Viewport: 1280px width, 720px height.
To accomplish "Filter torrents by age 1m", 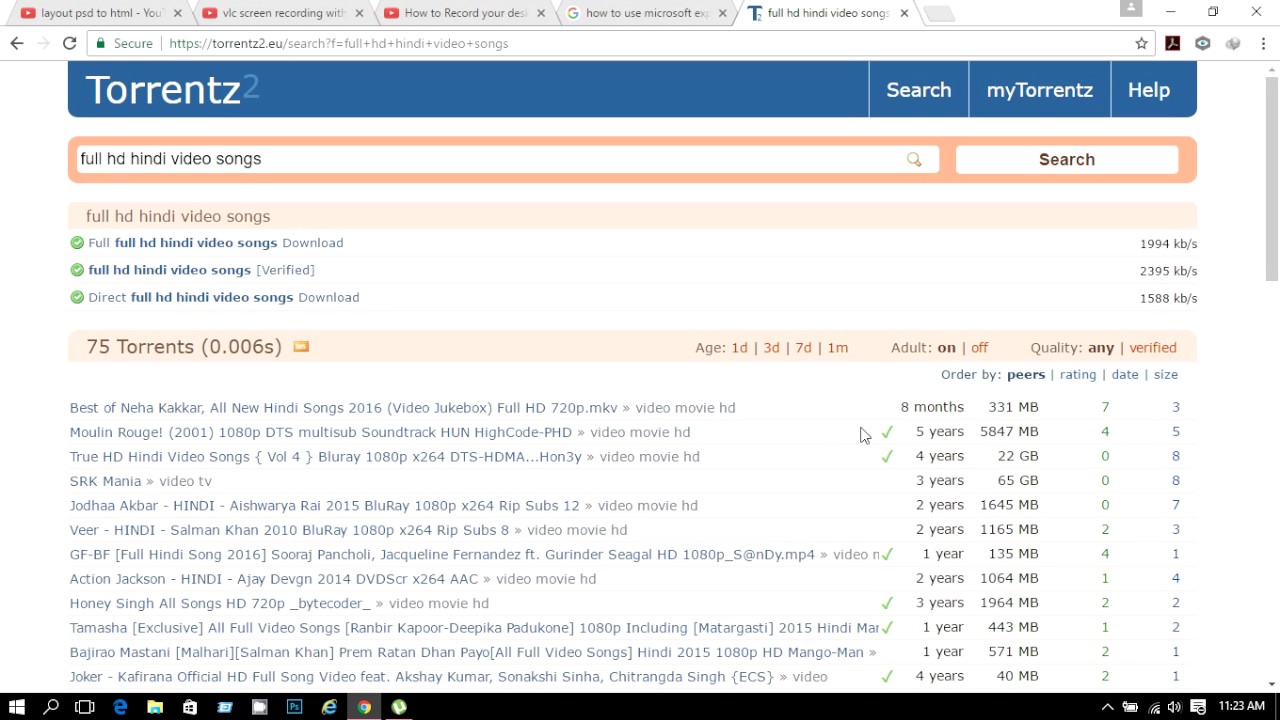I will (837, 348).
